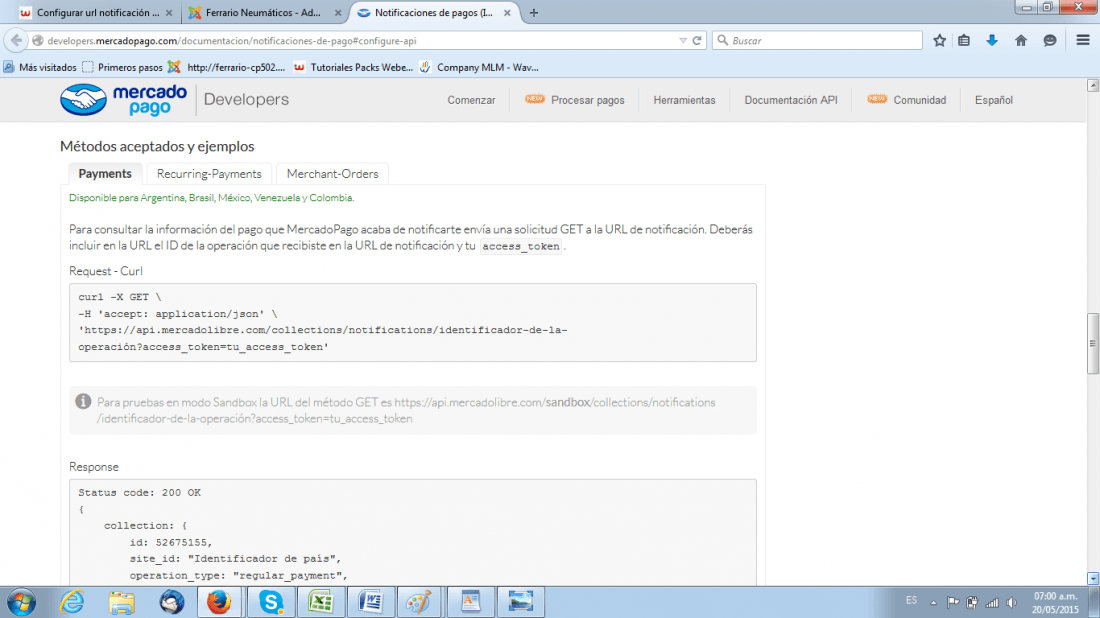Screen dimensions: 1100x618
Task: Open Windows Start menu
Action: pos(22,603)
